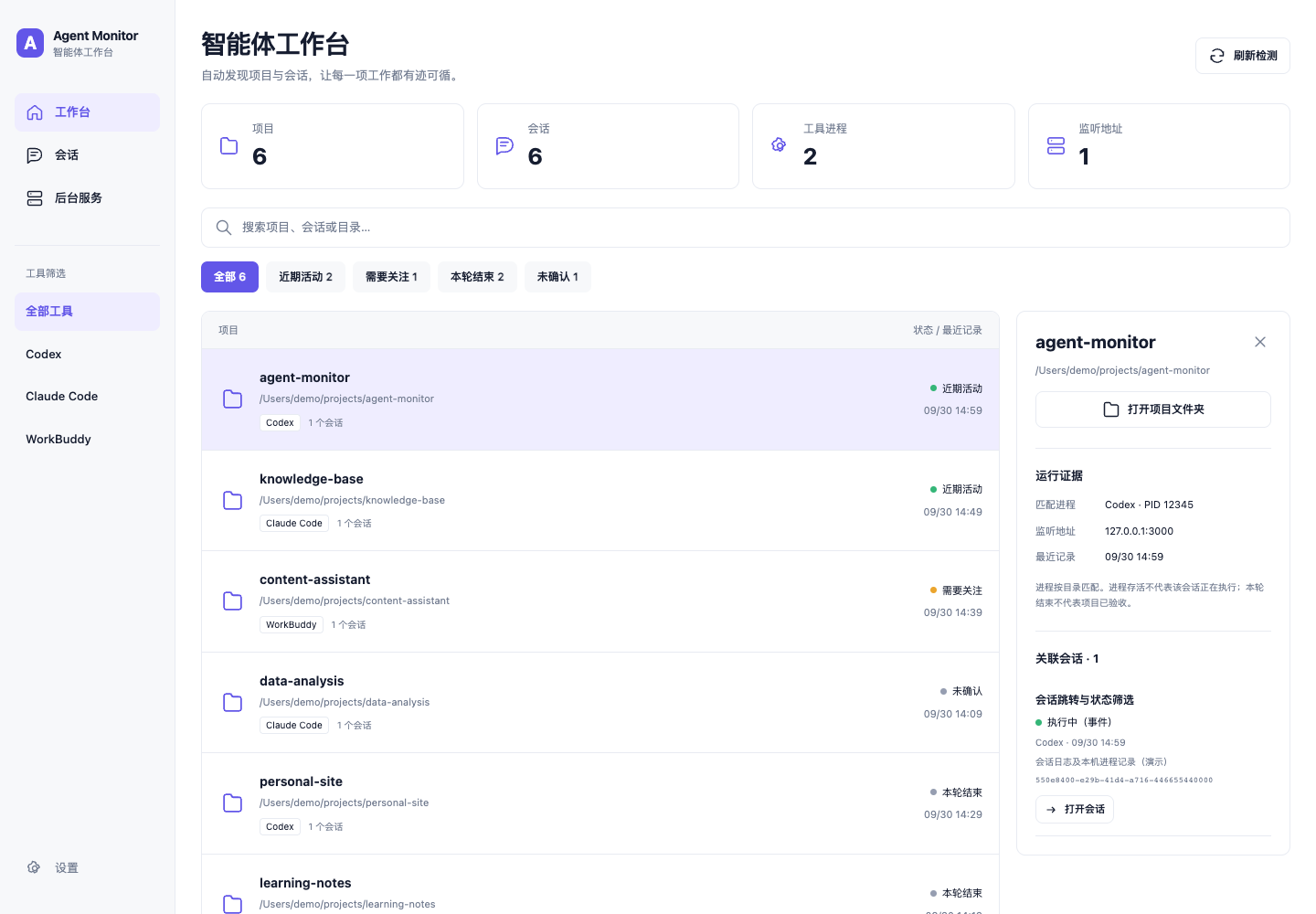Click the folder icon of knowledge-base row
The width and height of the screenshot is (1316, 914).
tap(233, 501)
